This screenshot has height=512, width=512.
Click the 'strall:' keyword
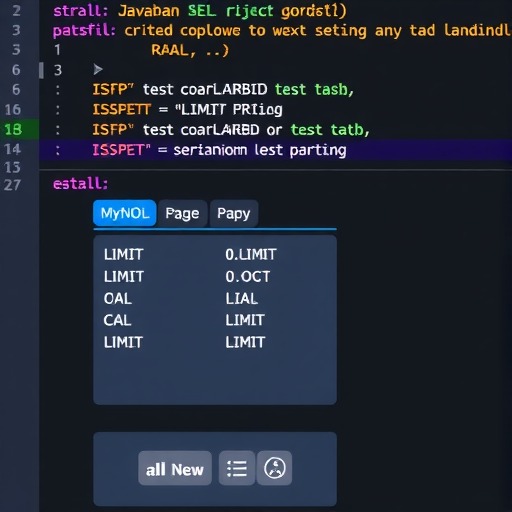[81, 11]
